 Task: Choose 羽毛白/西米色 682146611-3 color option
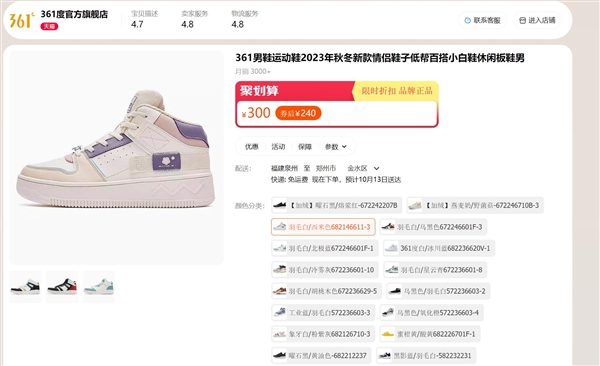[323, 227]
